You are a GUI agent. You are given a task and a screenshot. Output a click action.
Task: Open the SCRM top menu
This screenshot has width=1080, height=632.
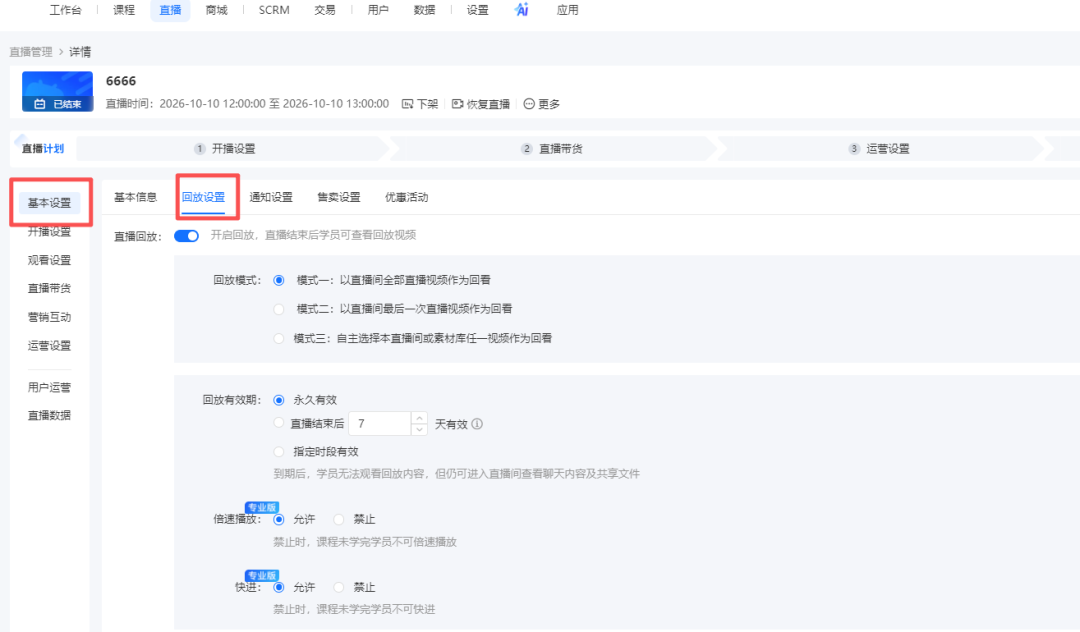pos(274,10)
